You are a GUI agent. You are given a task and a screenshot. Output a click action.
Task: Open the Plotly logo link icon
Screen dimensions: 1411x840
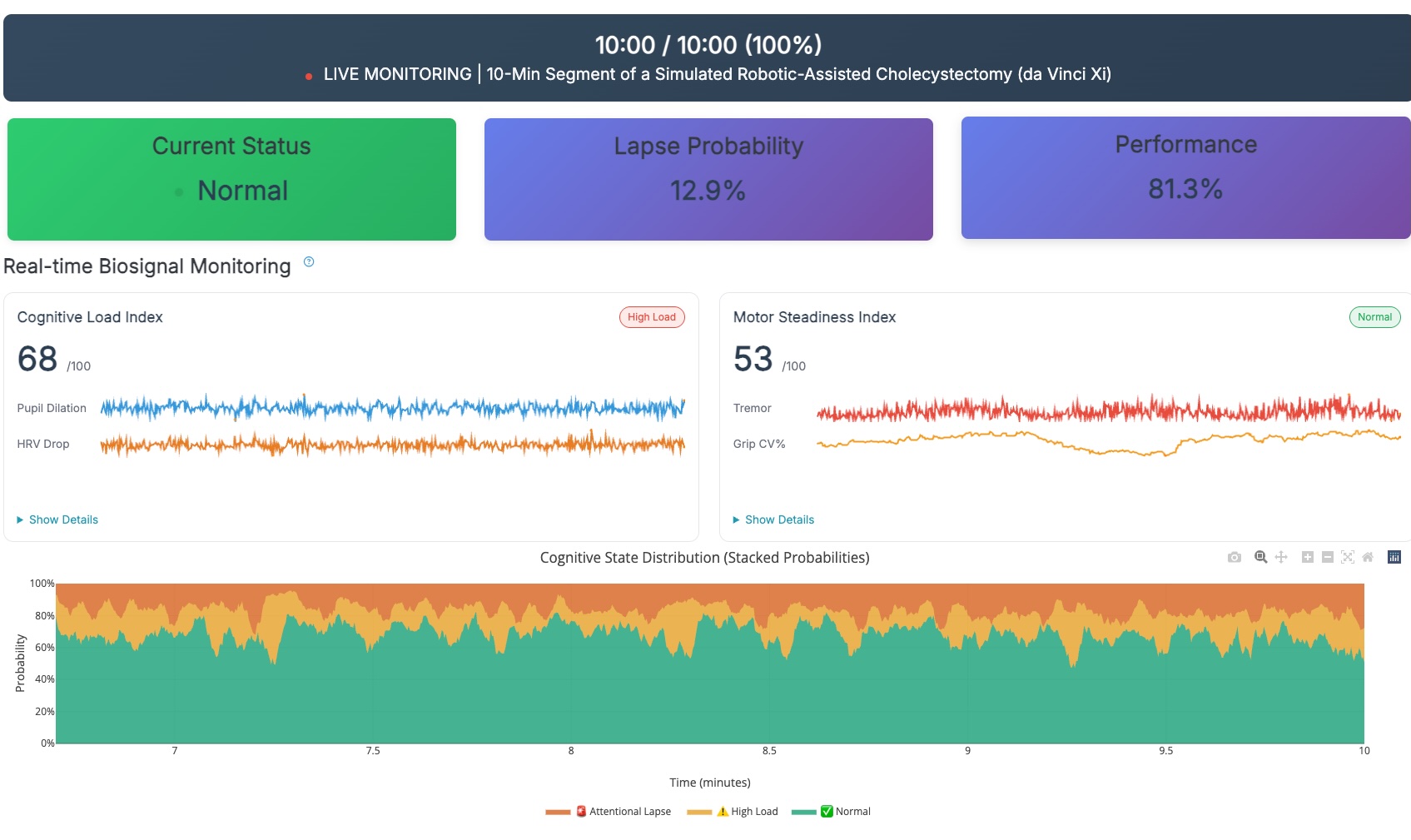tap(1394, 557)
